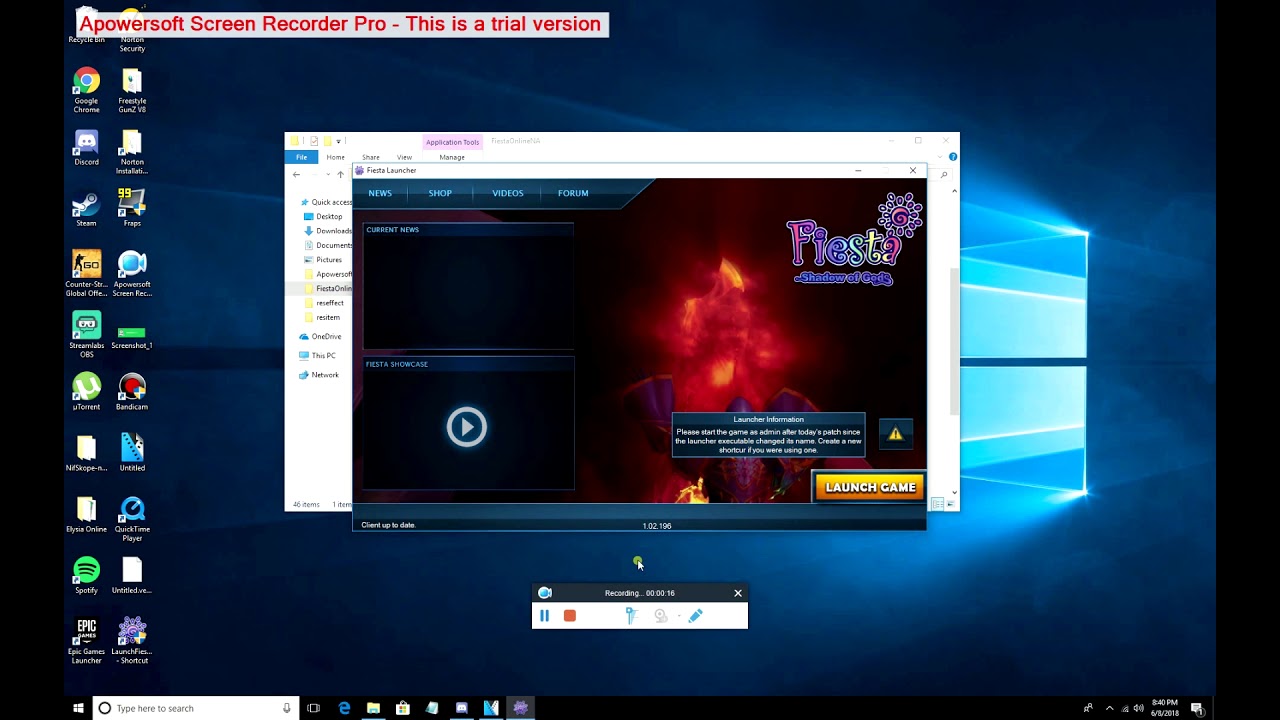The width and height of the screenshot is (1280, 720).
Task: Expand the webcam dropdown arrow in recorder
Action: pos(679,616)
